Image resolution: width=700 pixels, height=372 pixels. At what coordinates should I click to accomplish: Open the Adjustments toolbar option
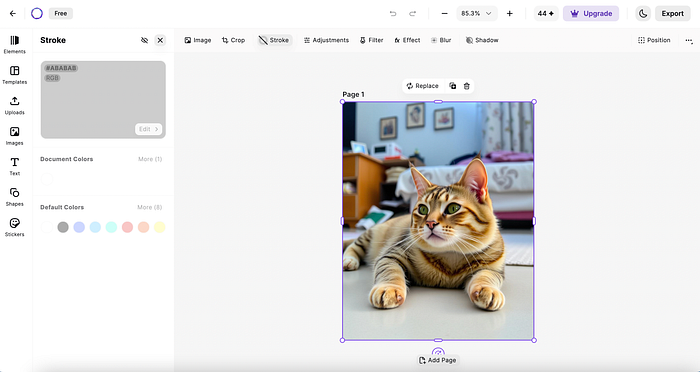[x=326, y=40]
